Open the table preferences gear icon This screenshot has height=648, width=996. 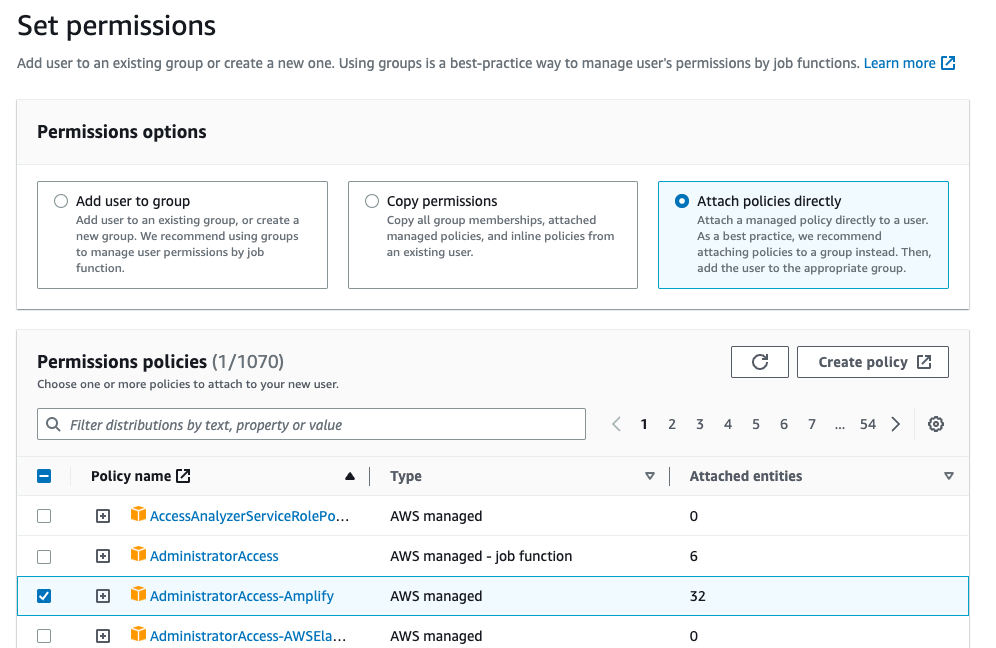coord(935,424)
